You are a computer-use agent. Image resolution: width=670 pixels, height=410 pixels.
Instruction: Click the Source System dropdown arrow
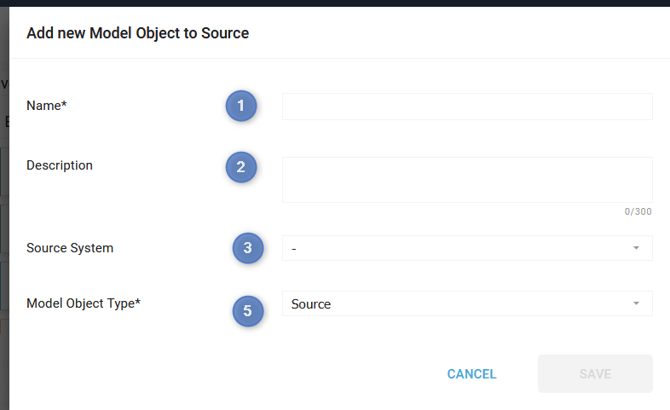[636, 248]
